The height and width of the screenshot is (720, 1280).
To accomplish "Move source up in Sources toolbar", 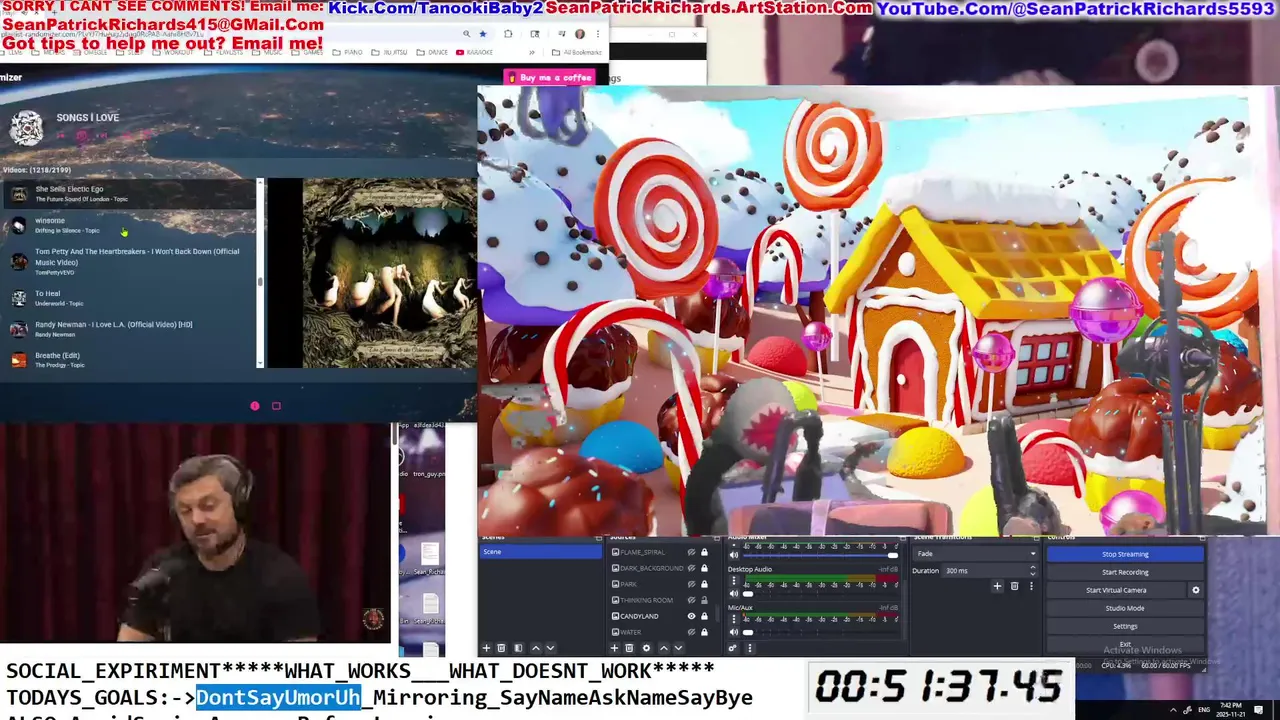I will 663,648.
